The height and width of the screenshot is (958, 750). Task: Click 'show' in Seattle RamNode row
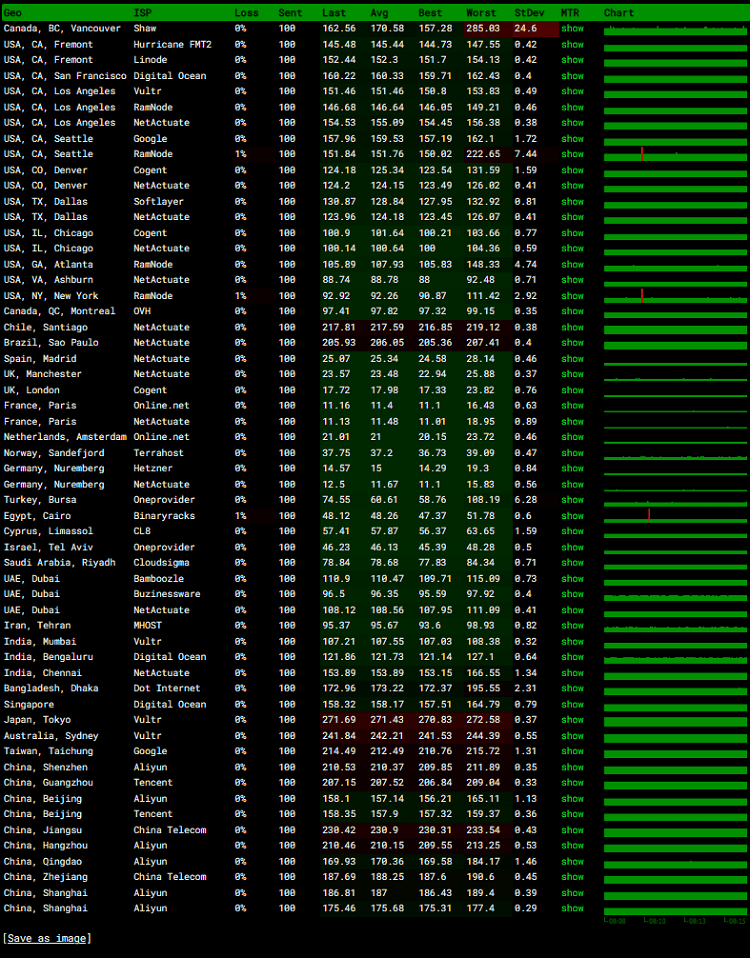[572, 154]
